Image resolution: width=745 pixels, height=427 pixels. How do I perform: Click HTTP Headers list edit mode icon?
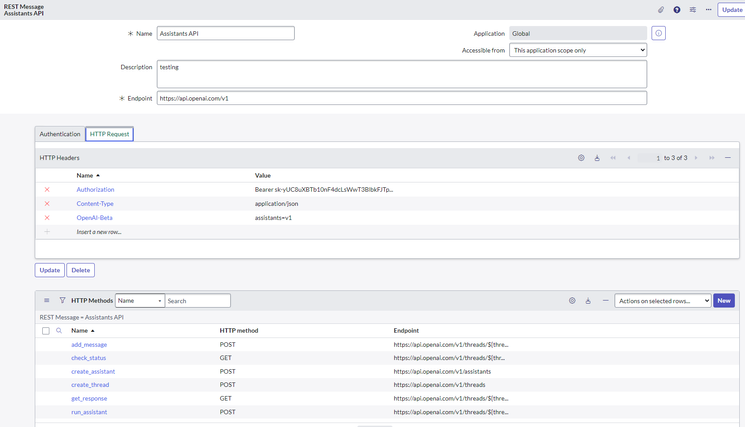597,158
